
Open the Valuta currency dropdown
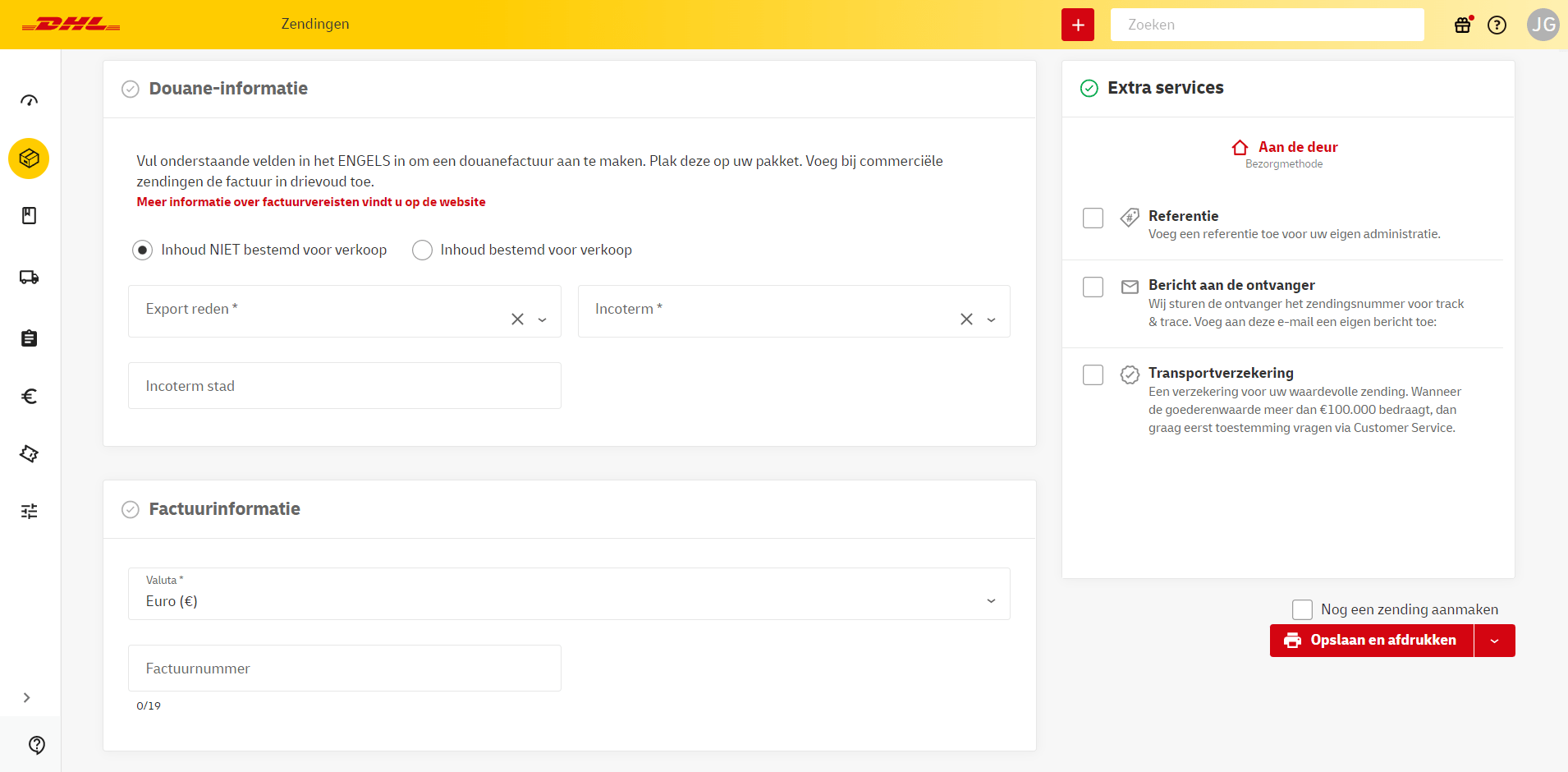pos(568,594)
